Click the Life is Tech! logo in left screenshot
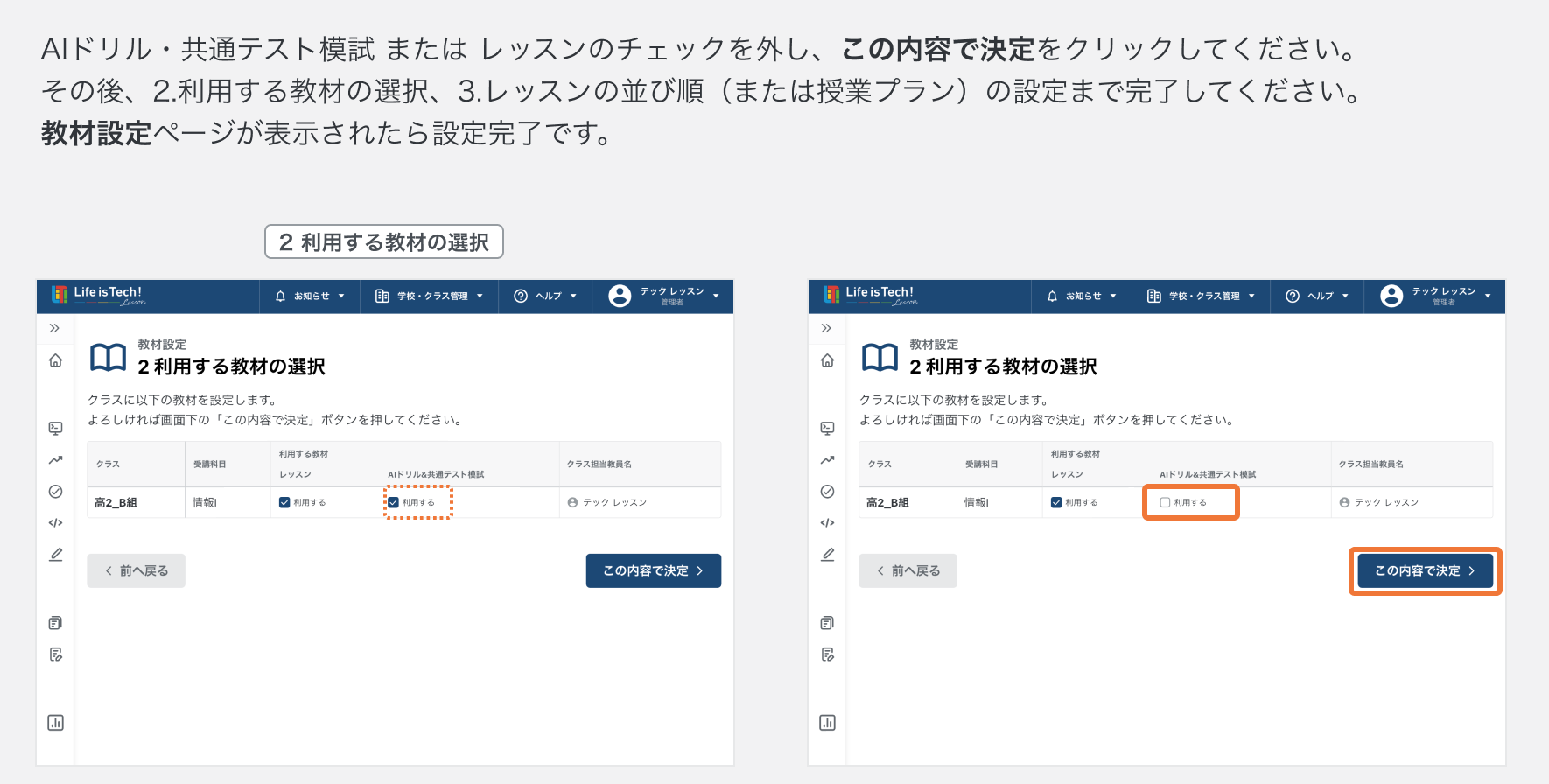 [x=99, y=296]
